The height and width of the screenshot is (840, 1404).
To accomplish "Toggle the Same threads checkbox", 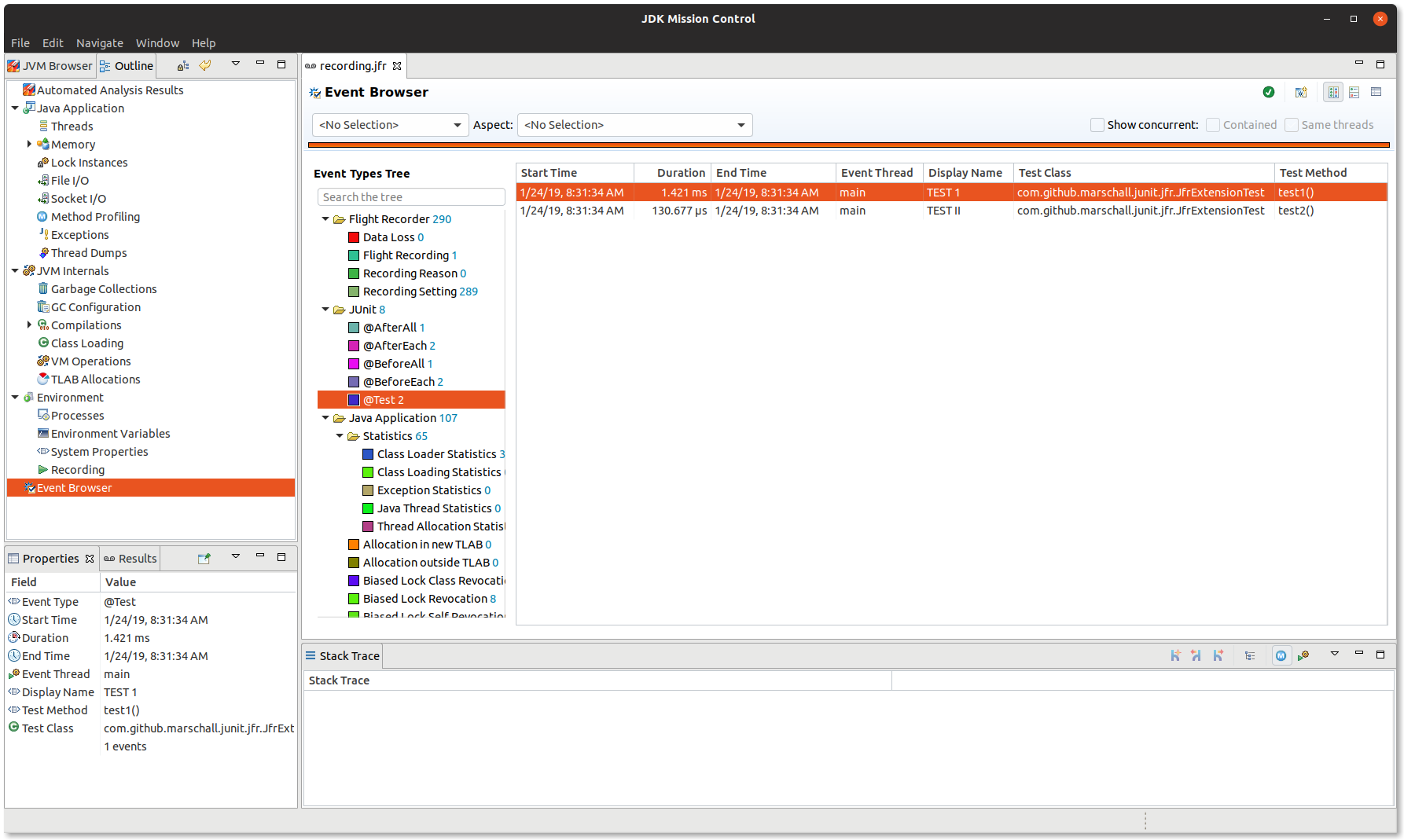I will [x=1292, y=124].
